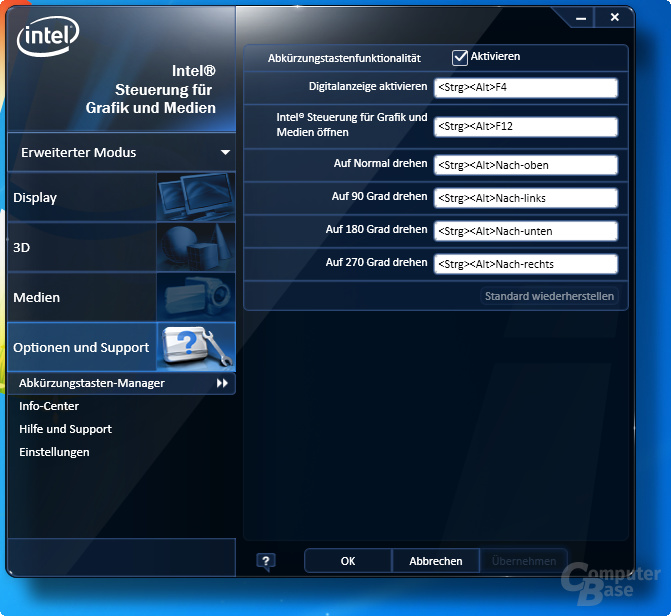Click the Auf Normal drehen hotkey field
Image resolution: width=671 pixels, height=616 pixels.
[x=526, y=165]
